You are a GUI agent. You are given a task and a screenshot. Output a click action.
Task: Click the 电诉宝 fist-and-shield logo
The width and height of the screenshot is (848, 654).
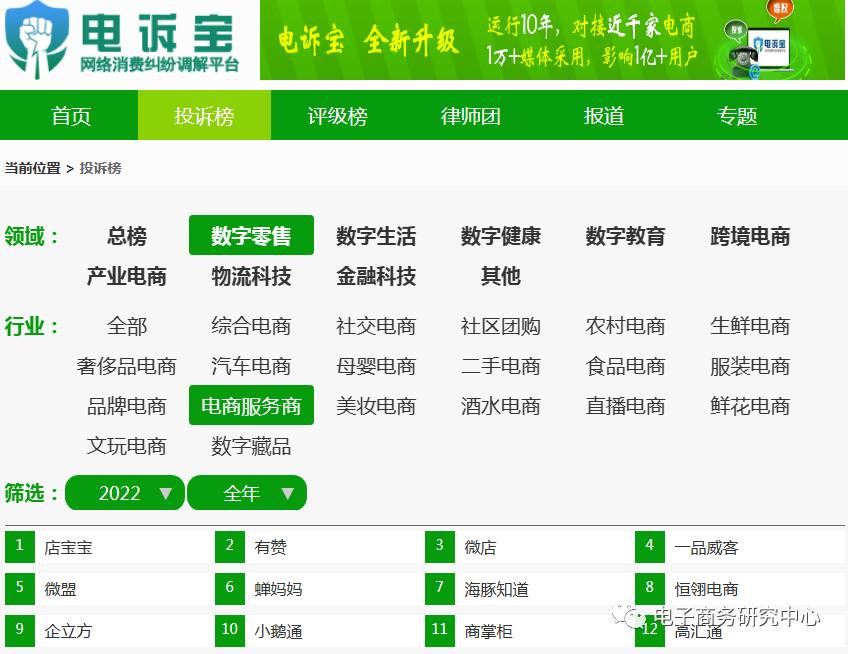point(33,42)
